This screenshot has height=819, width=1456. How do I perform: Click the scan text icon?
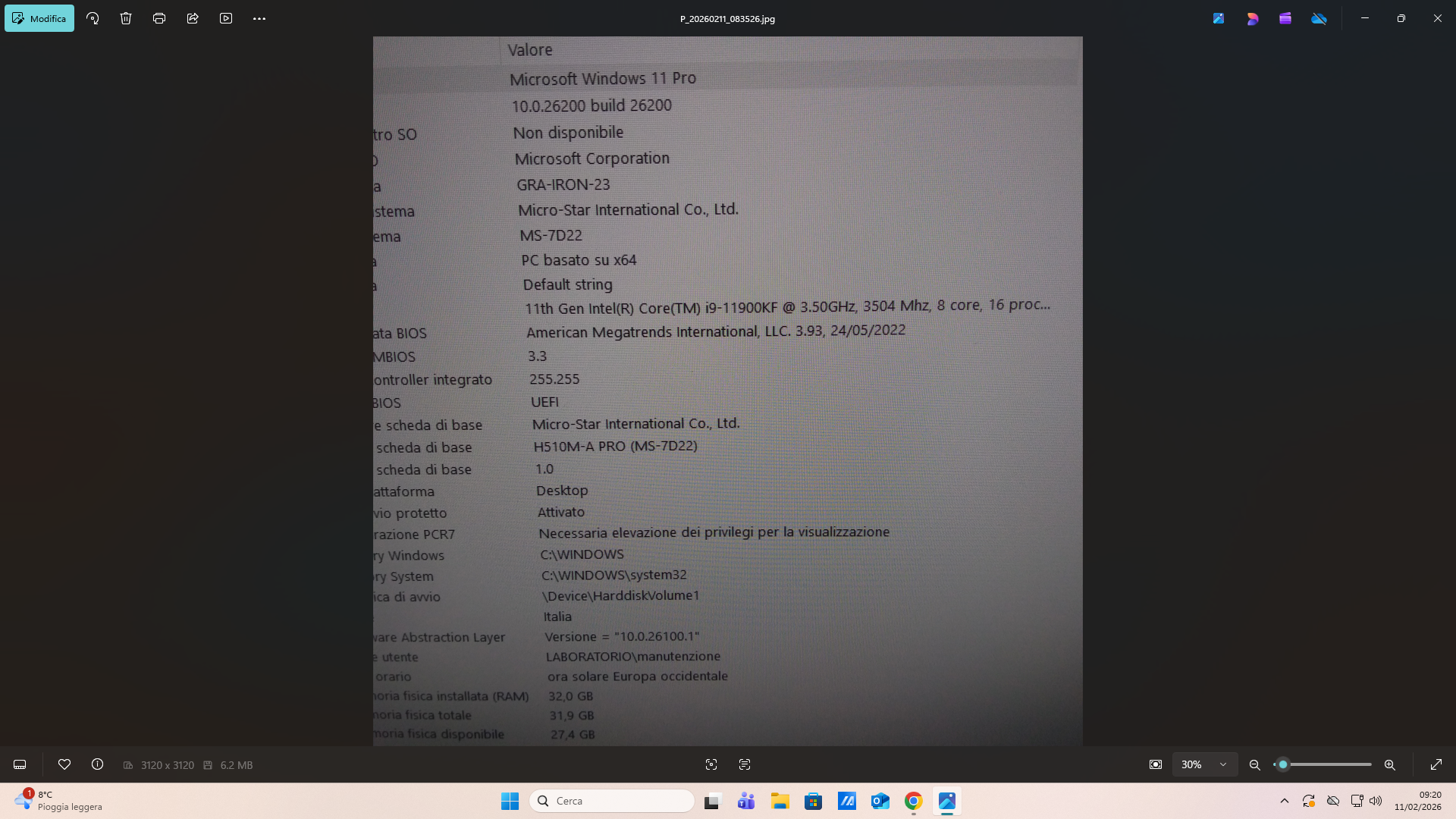(x=745, y=764)
